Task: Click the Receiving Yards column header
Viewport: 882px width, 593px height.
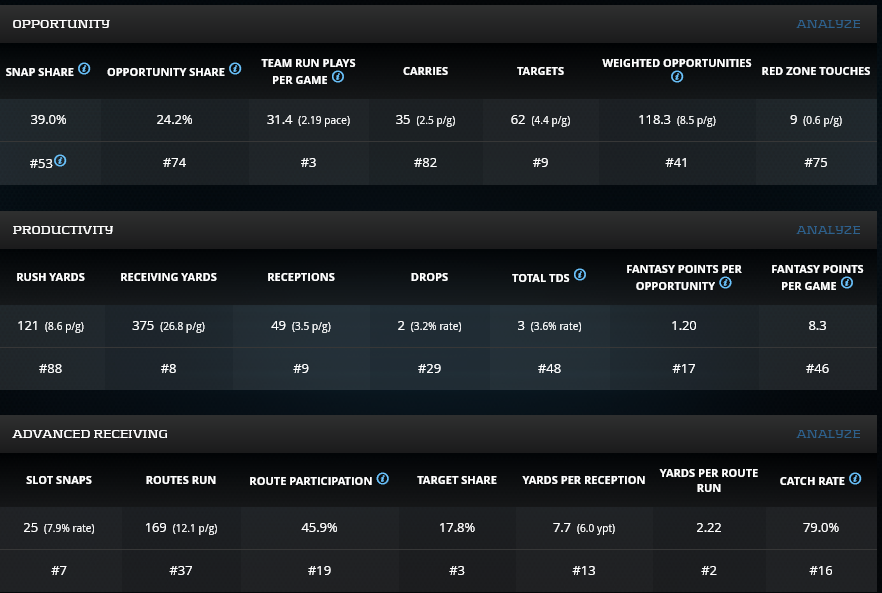Action: (x=168, y=277)
